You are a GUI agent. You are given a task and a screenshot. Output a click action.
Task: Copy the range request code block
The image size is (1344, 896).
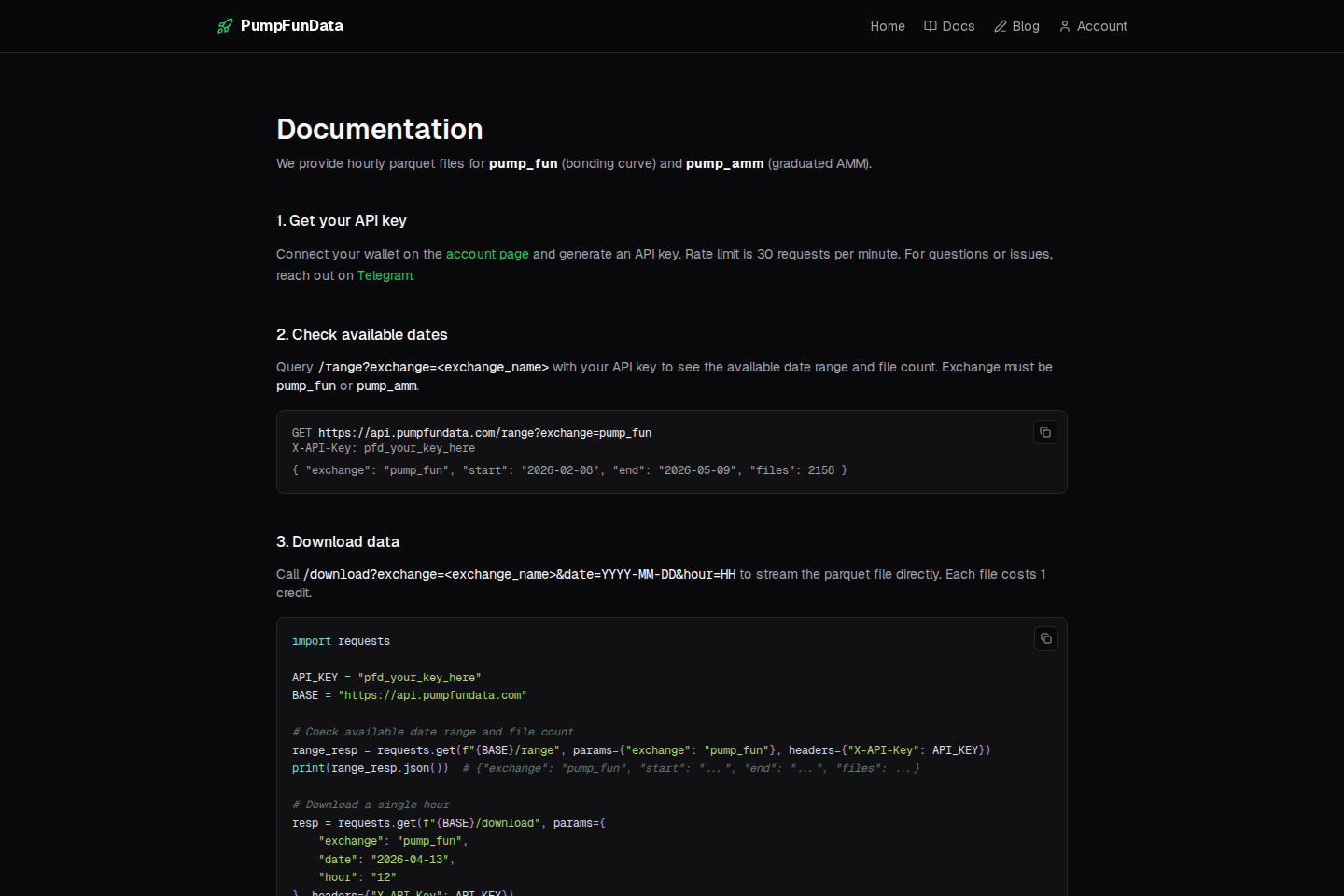(x=1045, y=432)
